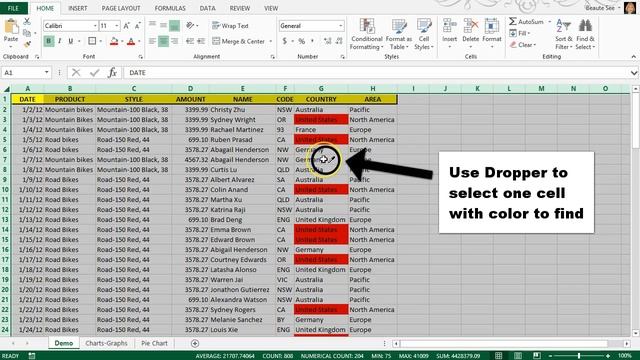Open the Pie Chart sheet tab
Viewport: 640px width, 360px height.
coord(154,343)
